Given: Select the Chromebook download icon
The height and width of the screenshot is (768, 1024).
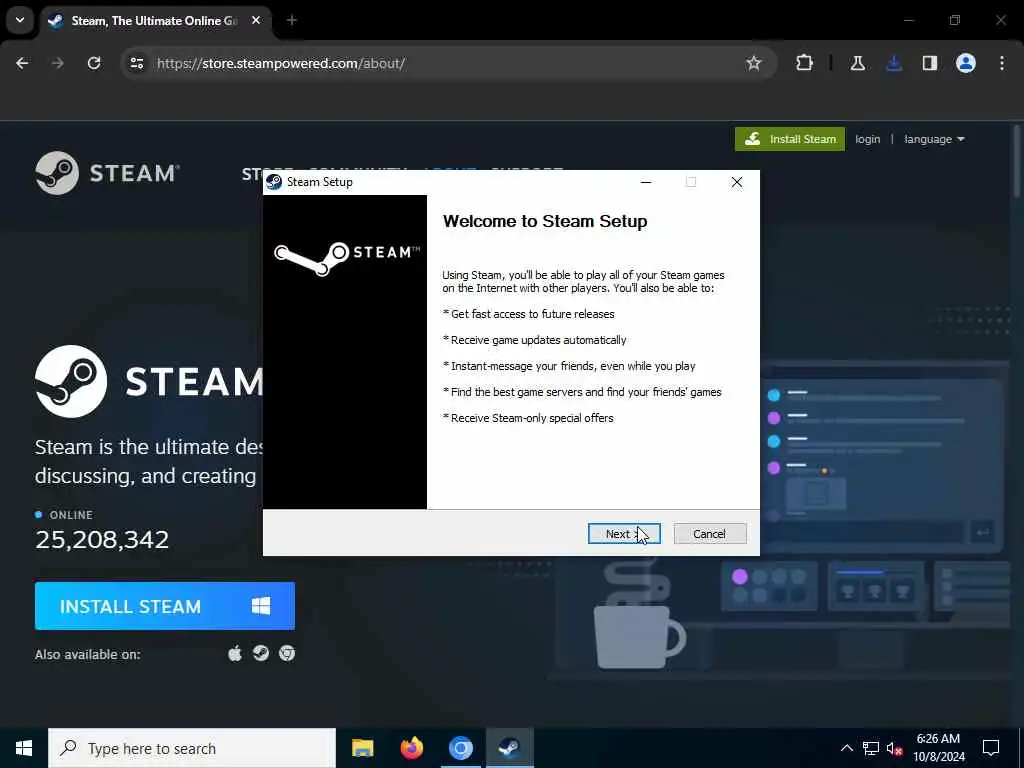Looking at the screenshot, I should click(287, 653).
